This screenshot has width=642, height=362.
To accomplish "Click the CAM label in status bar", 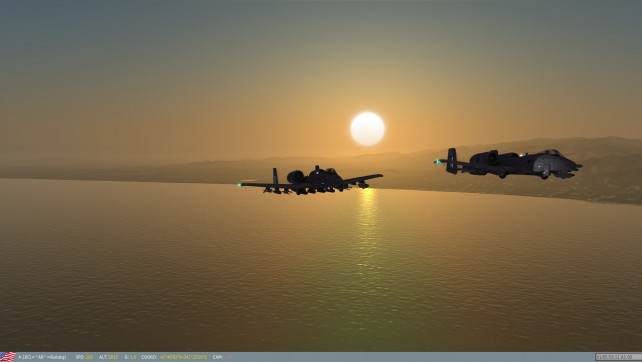I will click(x=217, y=357).
